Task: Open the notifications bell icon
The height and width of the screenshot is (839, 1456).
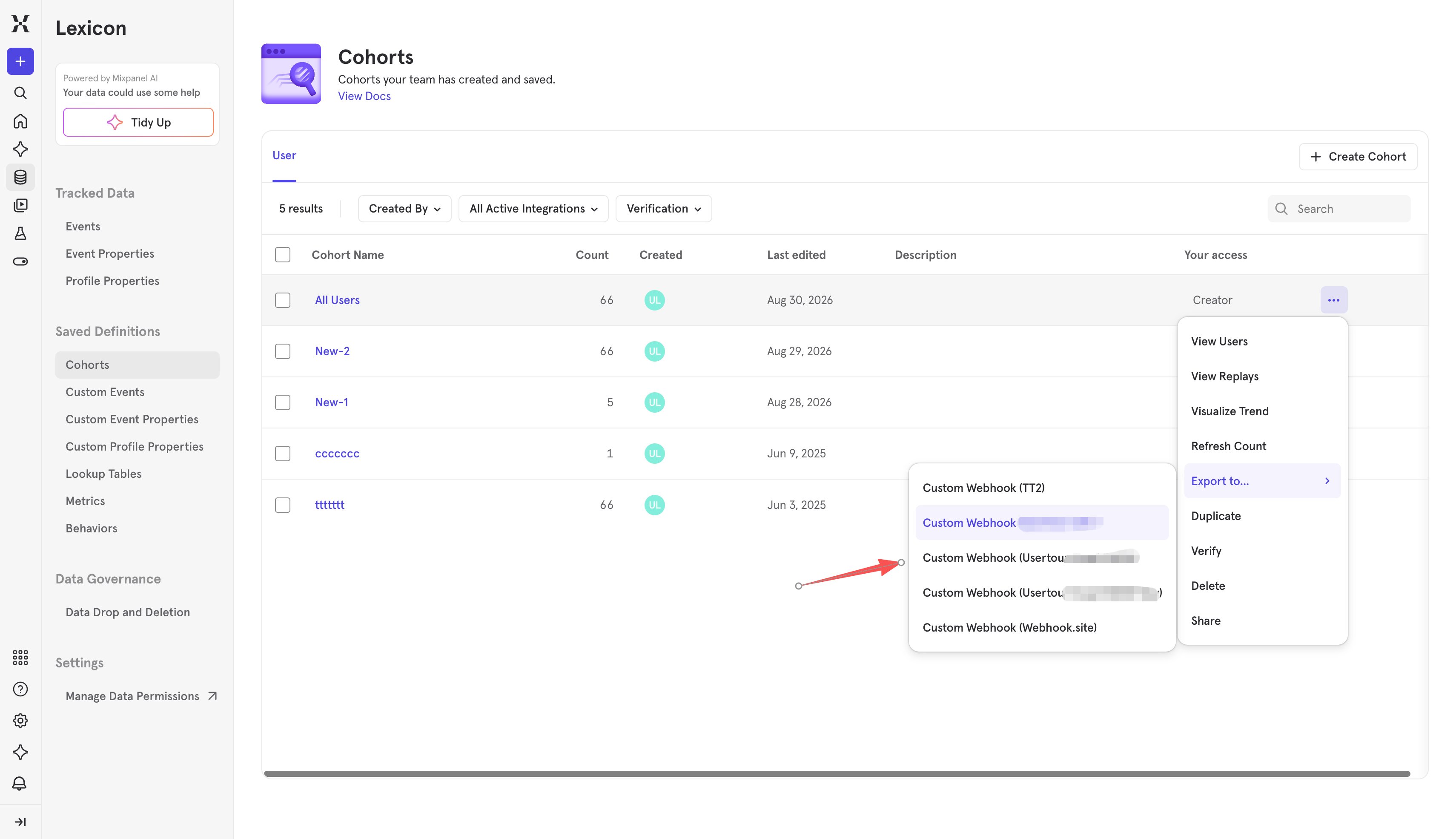Action: pyautogui.click(x=20, y=784)
